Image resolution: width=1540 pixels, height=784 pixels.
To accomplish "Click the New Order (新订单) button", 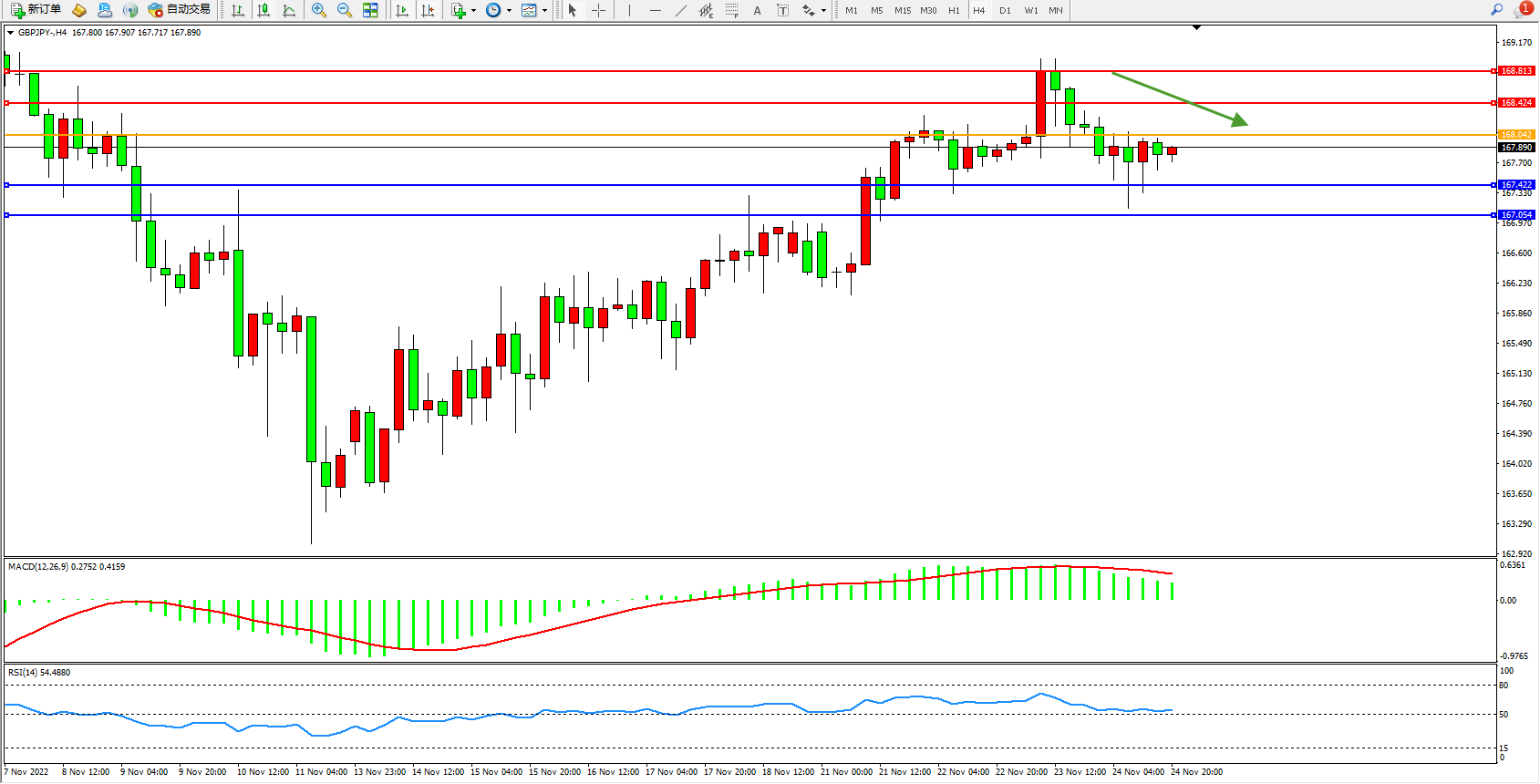I will click(36, 10).
